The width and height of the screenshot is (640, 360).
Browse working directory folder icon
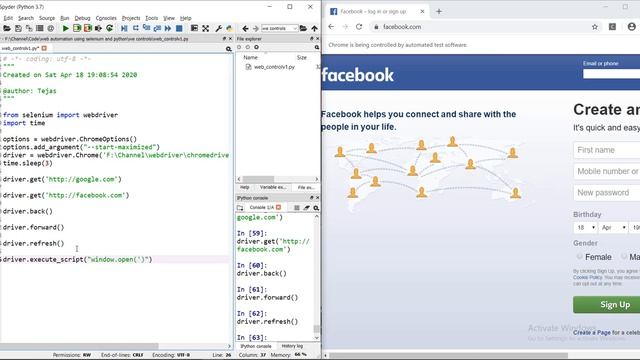click(303, 29)
